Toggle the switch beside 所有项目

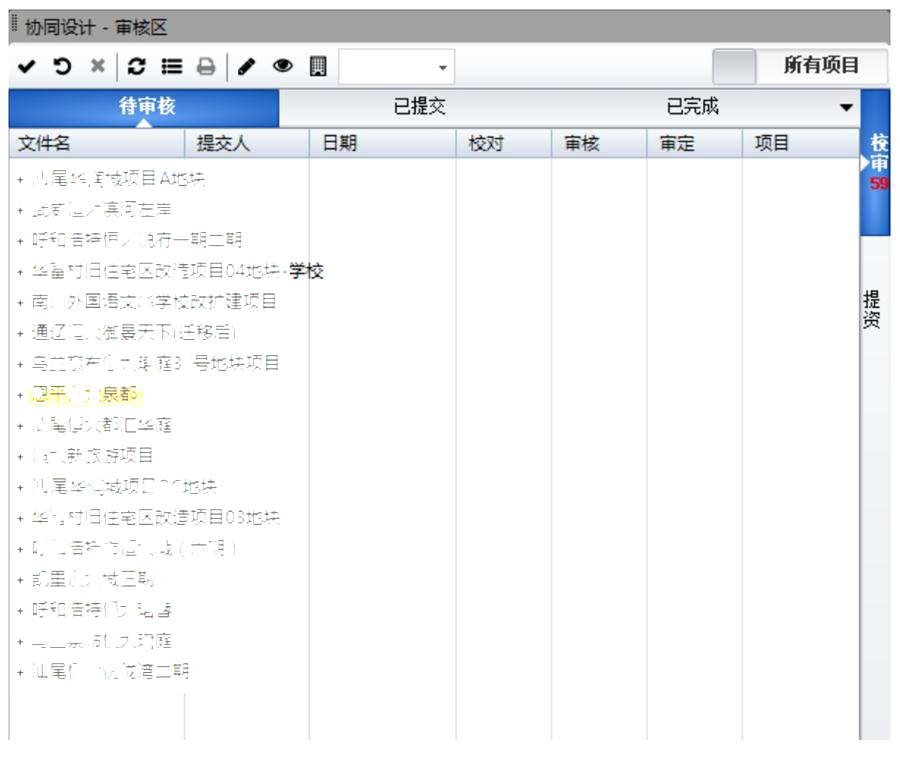[x=734, y=66]
